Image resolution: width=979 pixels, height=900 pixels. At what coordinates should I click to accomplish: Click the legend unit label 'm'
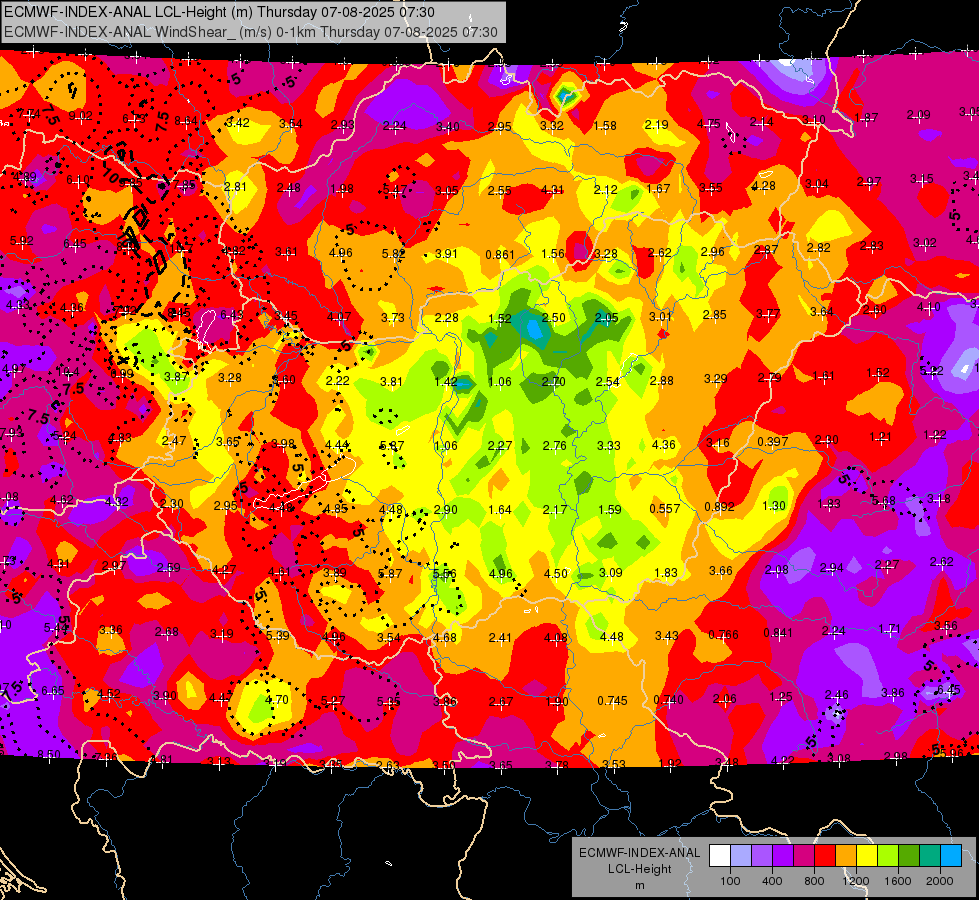639,885
